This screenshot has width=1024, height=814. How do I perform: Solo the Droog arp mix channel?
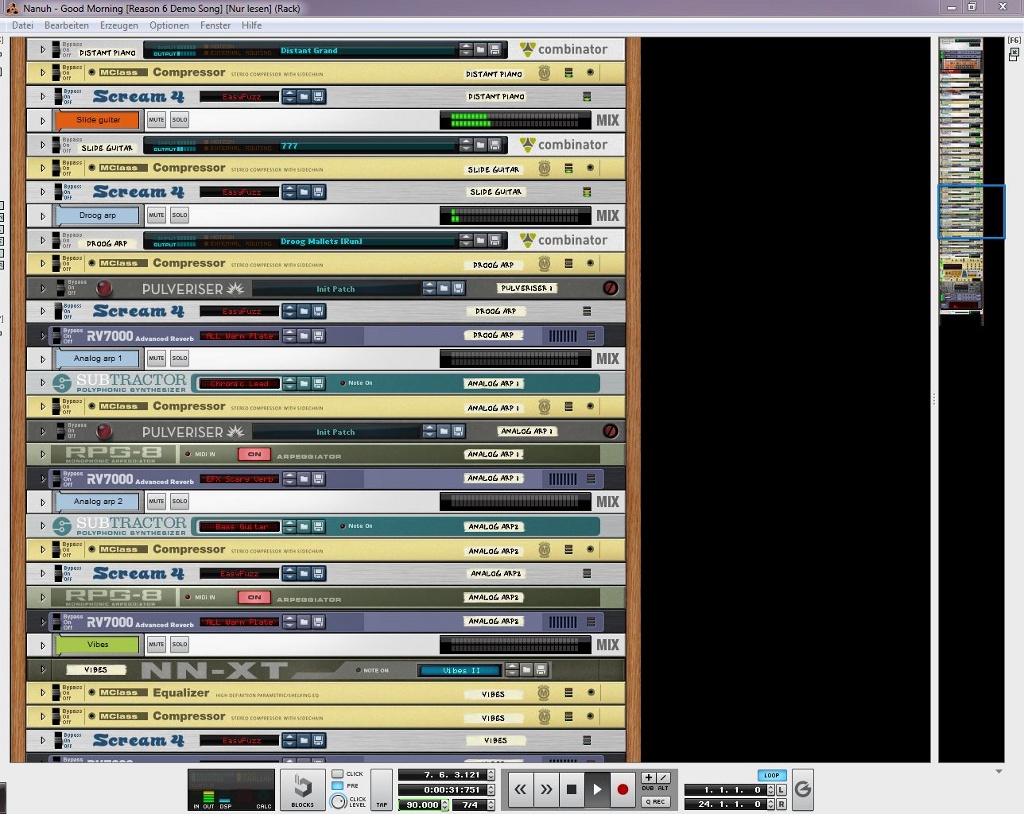179,215
